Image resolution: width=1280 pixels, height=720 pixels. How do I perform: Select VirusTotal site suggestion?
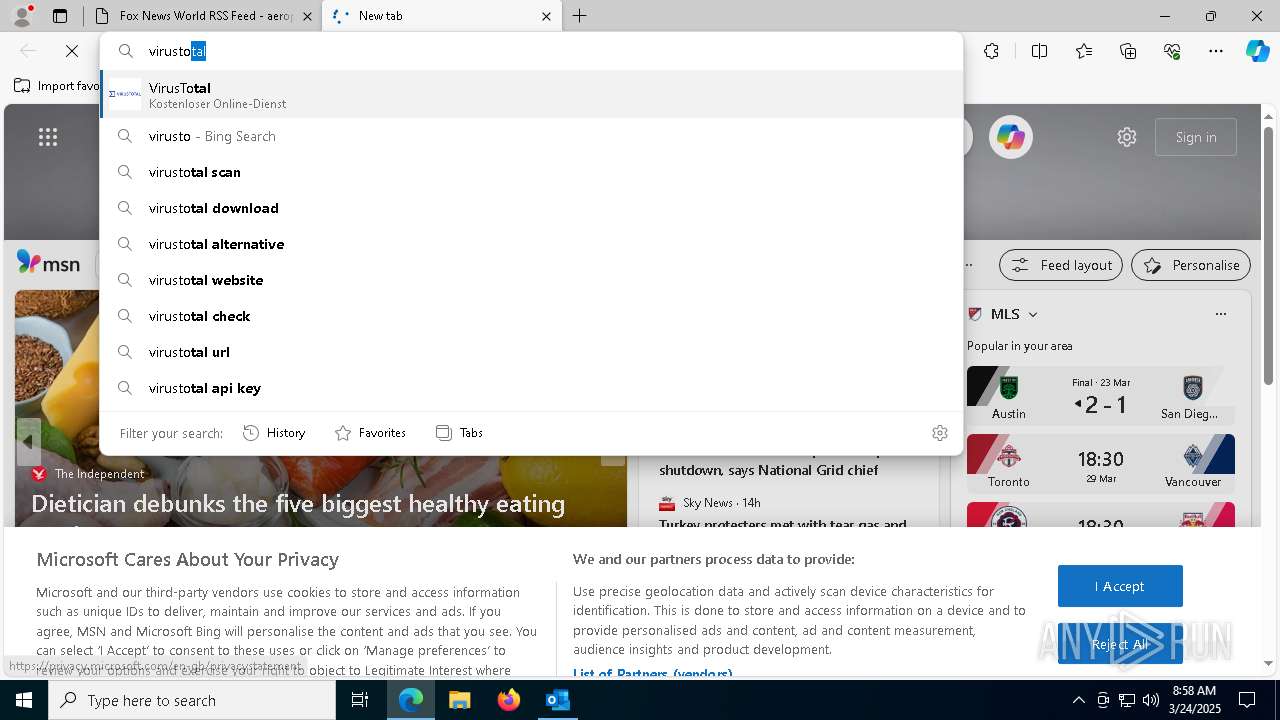click(531, 95)
